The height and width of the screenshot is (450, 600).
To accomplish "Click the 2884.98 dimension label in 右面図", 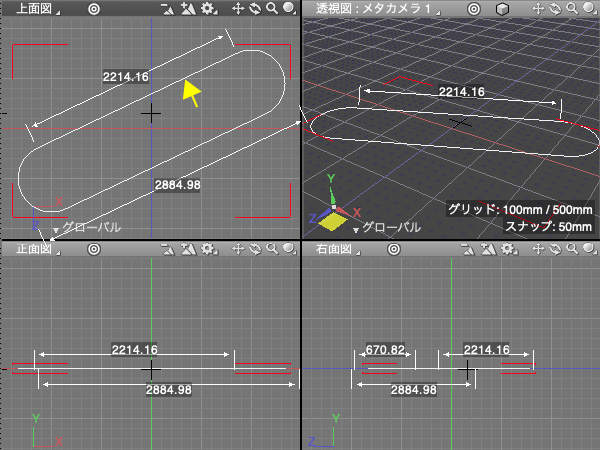I will pos(414,390).
